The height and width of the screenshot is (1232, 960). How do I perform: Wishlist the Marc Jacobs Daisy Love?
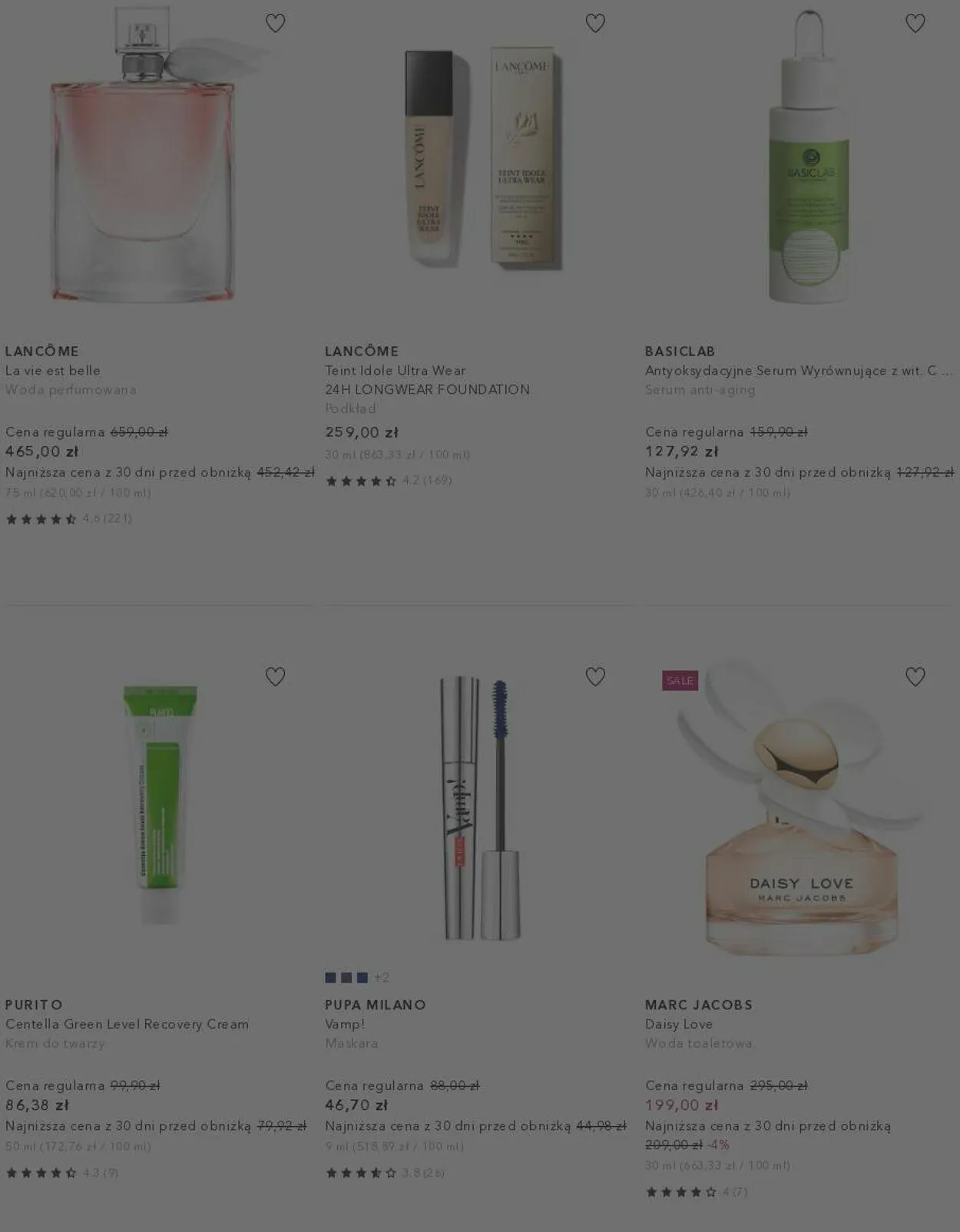(x=915, y=676)
